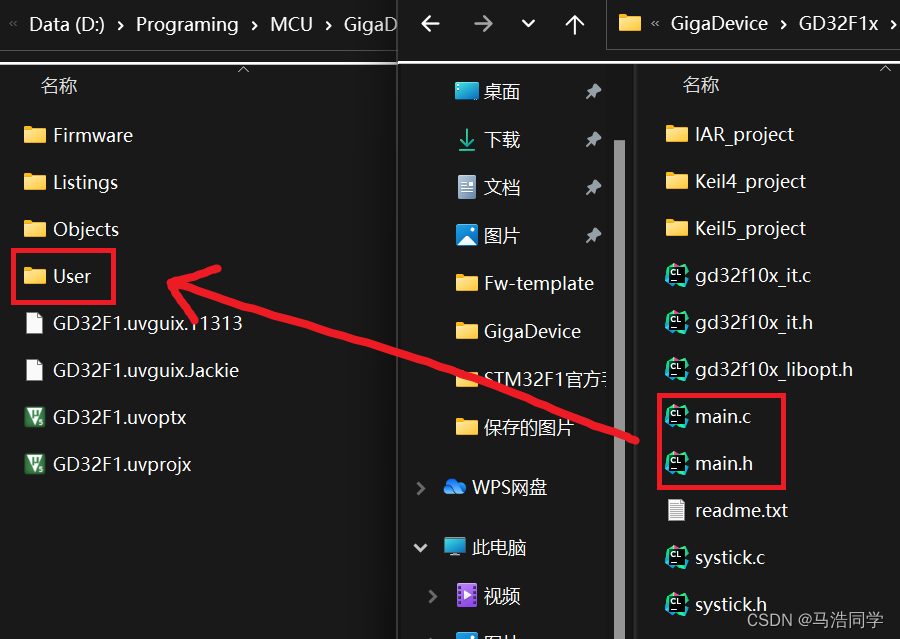
Task: Select the systick.c file icon
Action: tap(677, 557)
